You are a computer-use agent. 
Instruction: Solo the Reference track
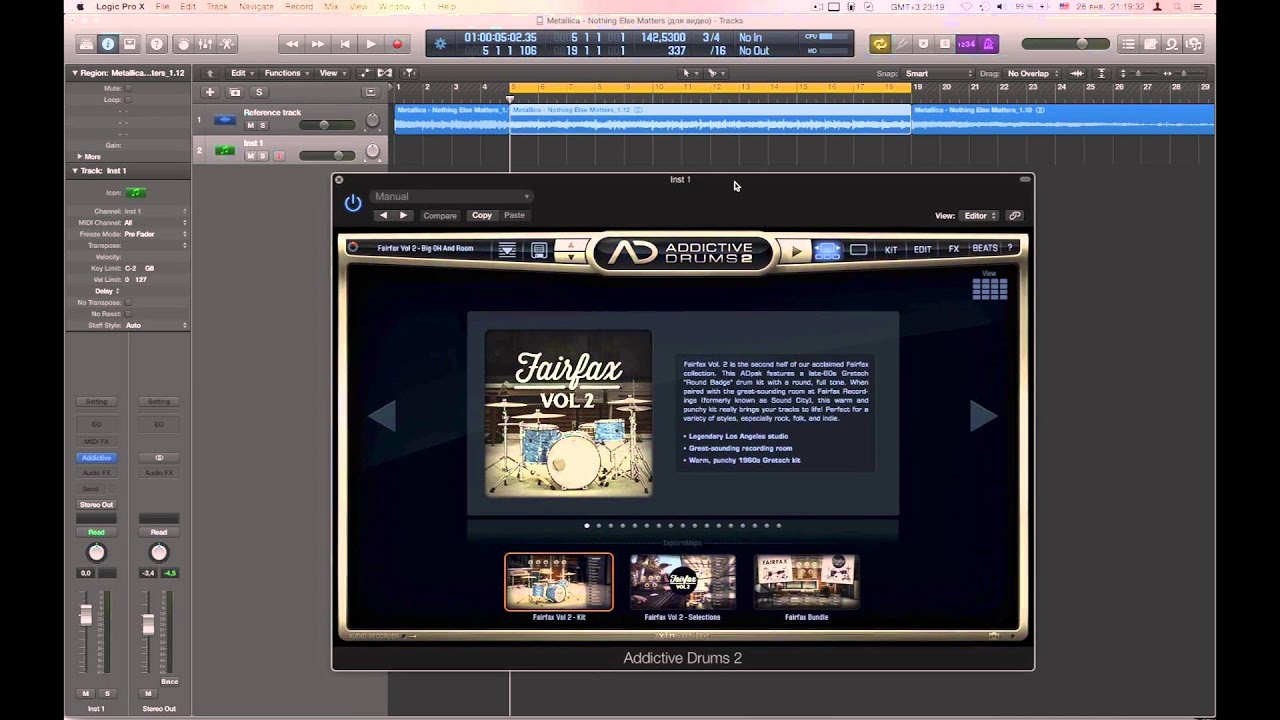(263, 125)
